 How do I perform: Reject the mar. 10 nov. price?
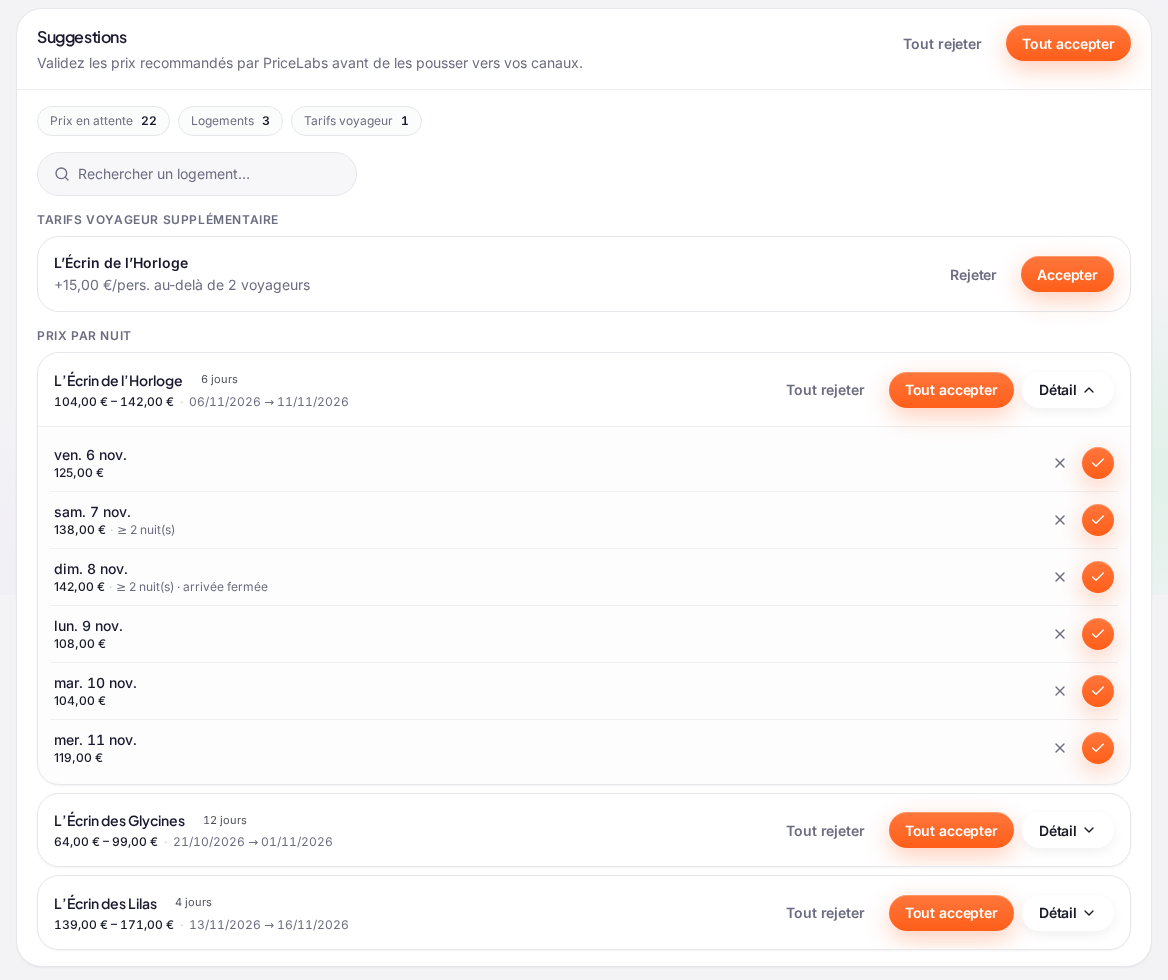[1060, 691]
